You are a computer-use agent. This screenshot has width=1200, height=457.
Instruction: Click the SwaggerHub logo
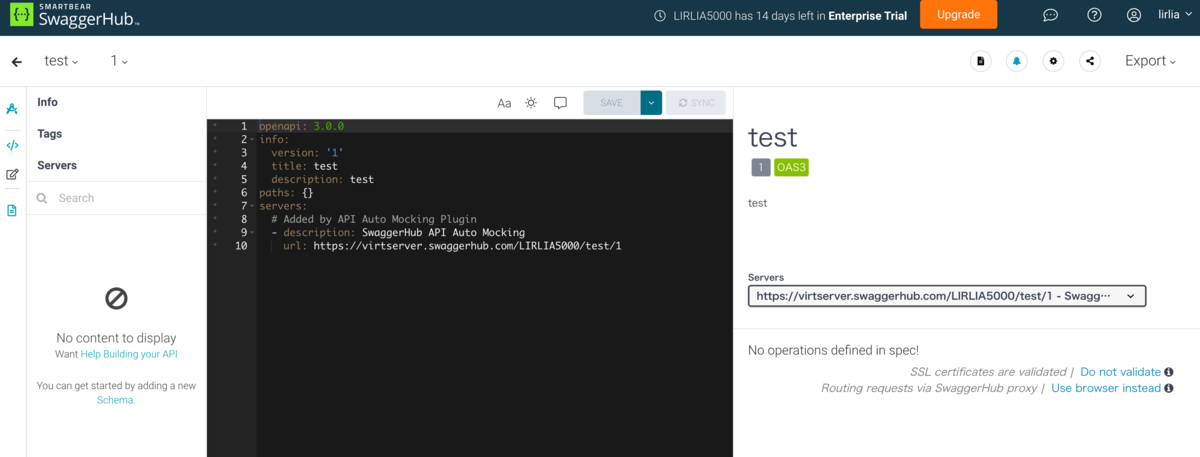pos(75,16)
